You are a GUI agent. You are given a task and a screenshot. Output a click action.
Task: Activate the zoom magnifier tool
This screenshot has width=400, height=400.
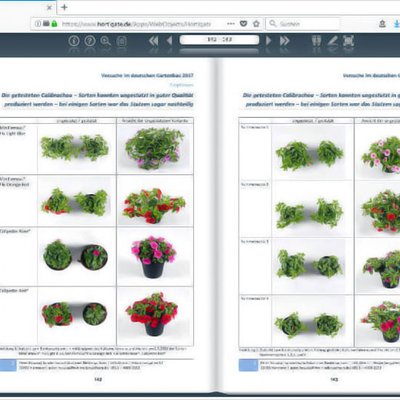click(x=106, y=41)
